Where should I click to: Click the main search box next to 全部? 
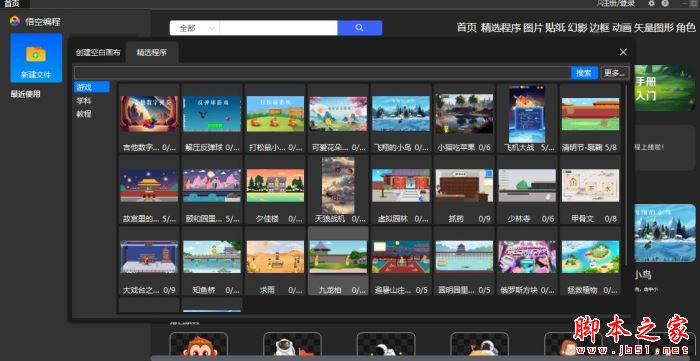tap(278, 28)
